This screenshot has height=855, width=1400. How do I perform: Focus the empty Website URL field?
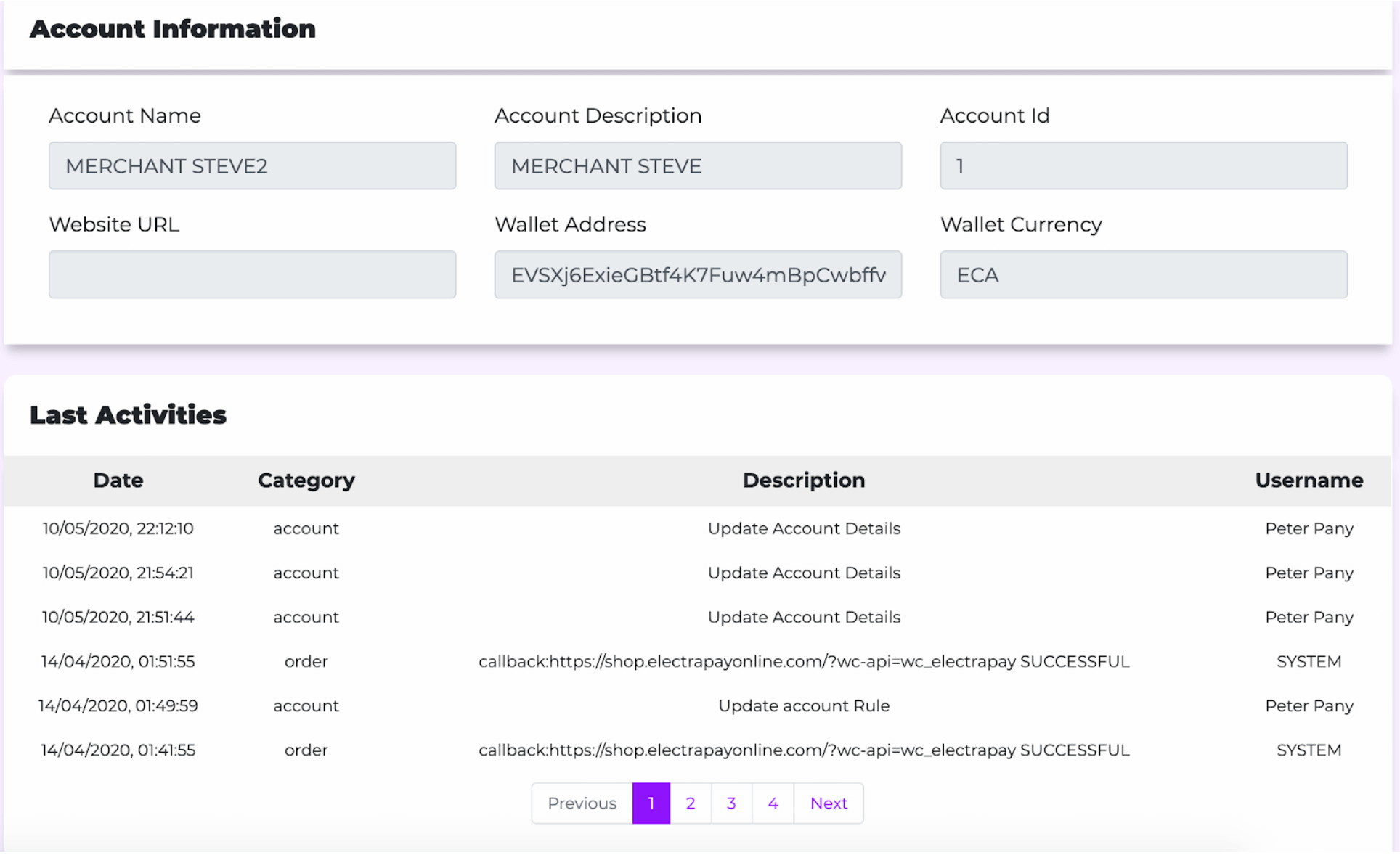coord(252,274)
